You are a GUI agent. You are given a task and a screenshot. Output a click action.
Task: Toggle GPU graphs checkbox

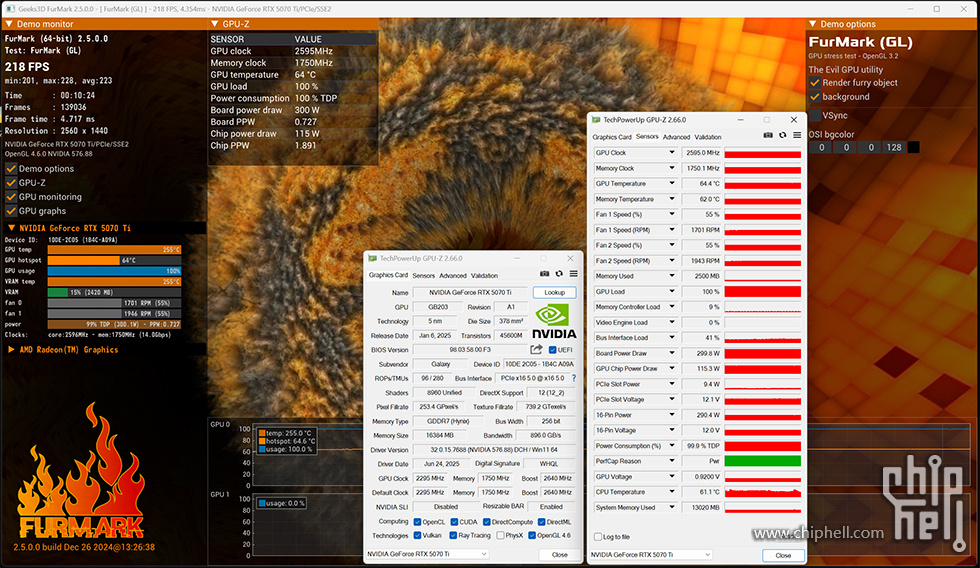(11, 211)
